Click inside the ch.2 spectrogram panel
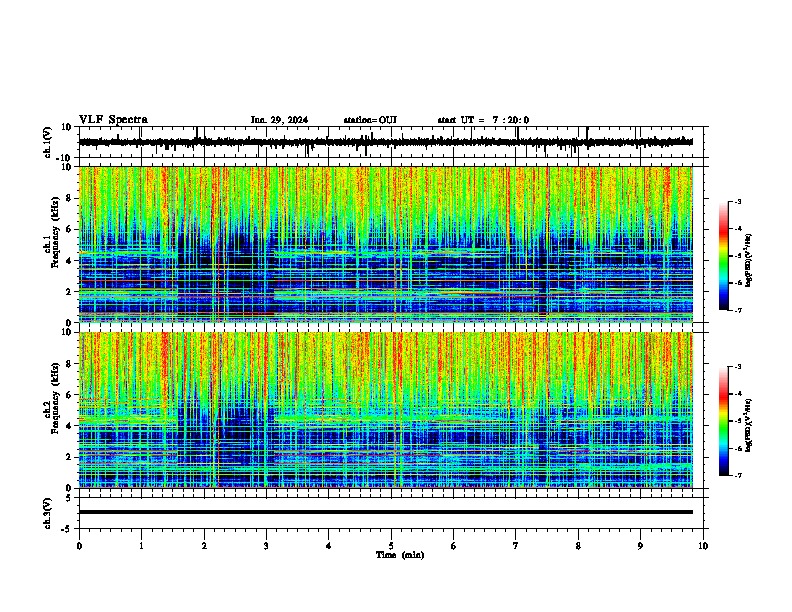 point(386,410)
